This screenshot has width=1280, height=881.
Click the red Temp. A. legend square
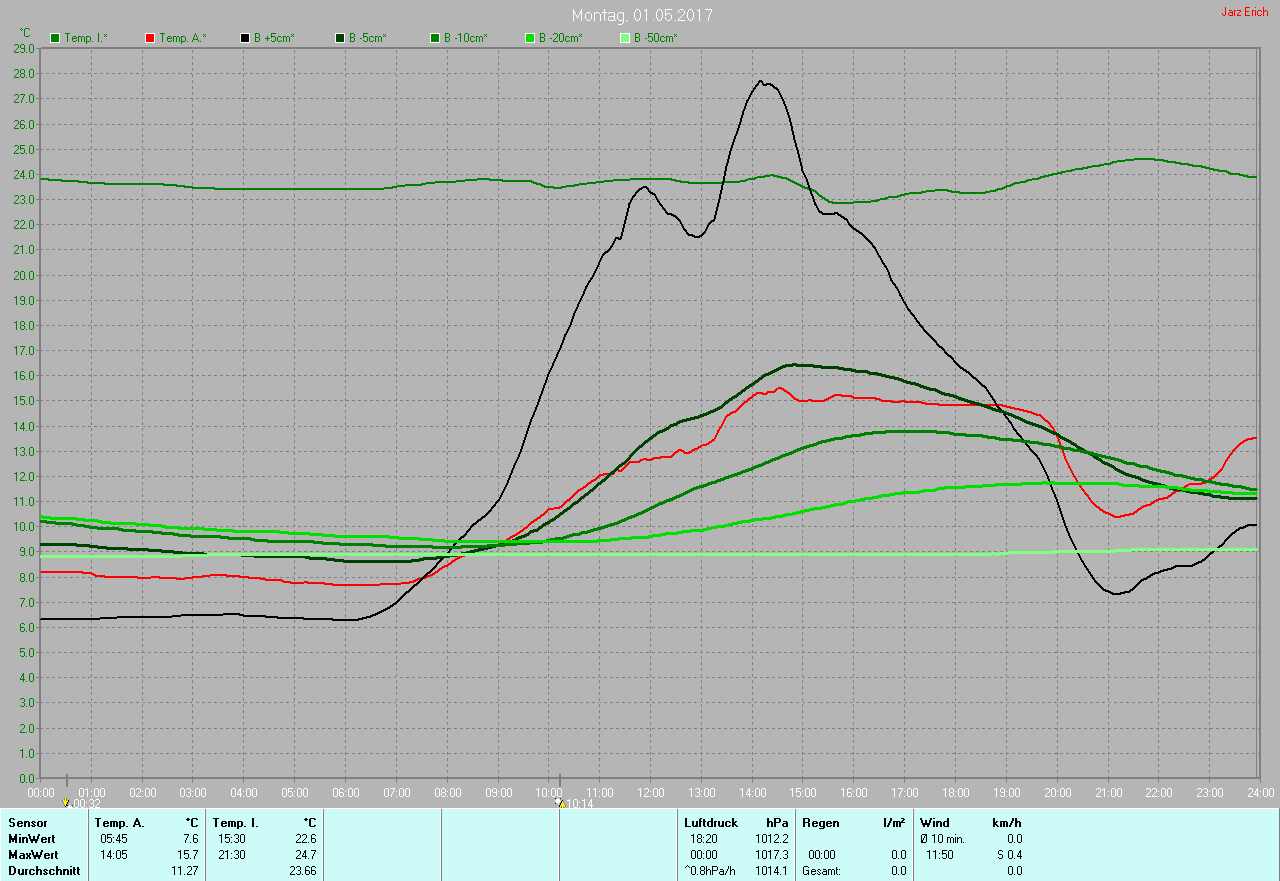coord(150,38)
